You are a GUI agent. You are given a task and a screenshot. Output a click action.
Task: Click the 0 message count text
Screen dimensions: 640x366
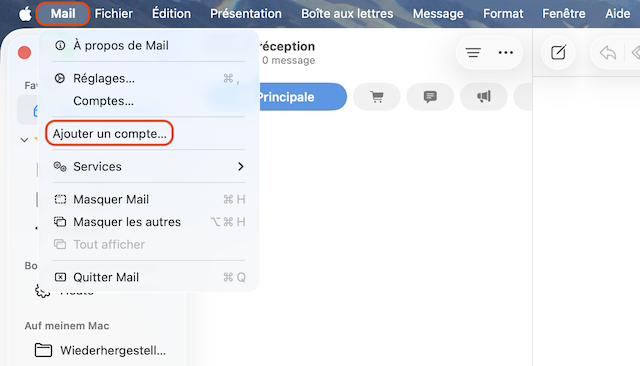289,60
